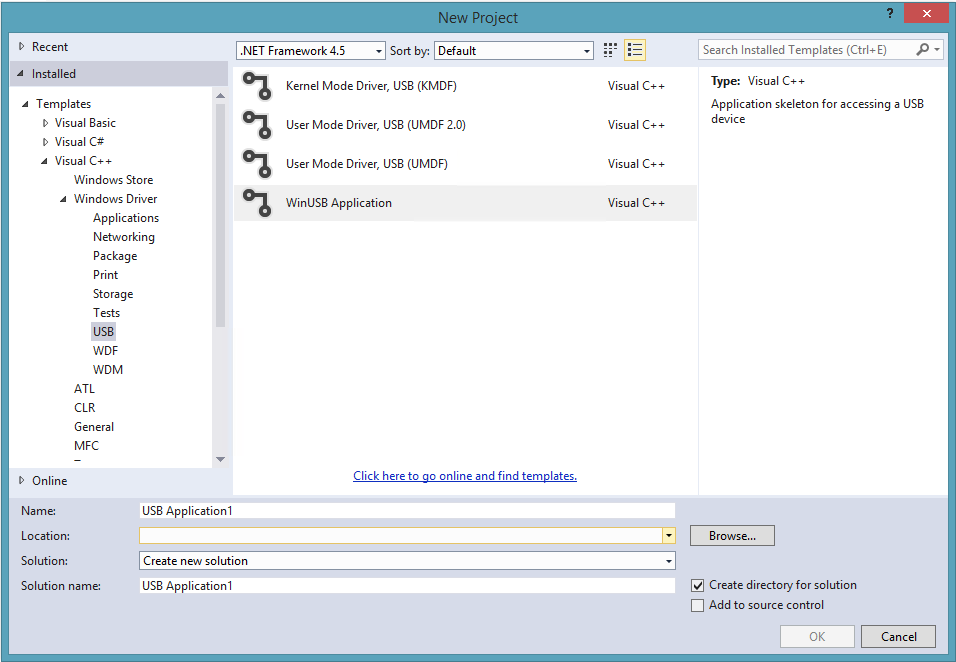Enable Create directory for solution

click(697, 585)
